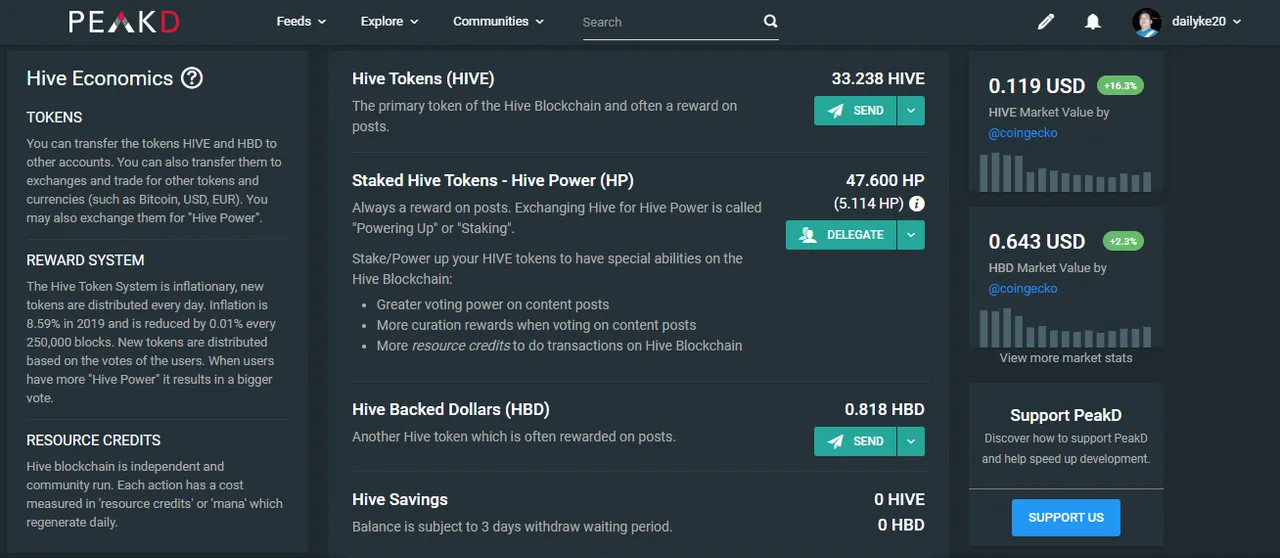Viewport: 1280px width, 558px height.
Task: Open the Explore menu
Action: point(389,21)
